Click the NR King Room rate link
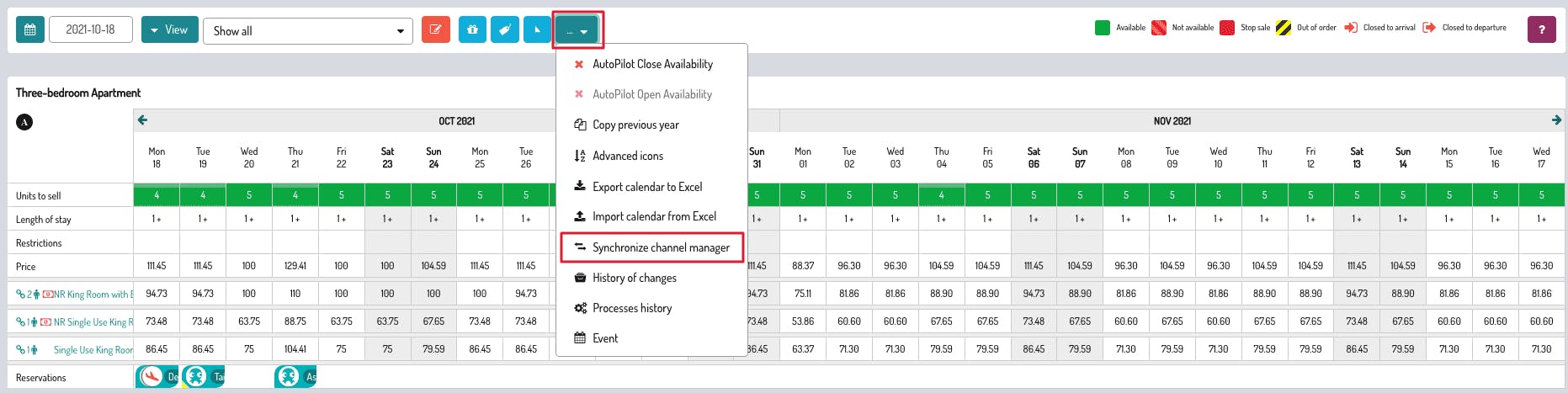Image resolution: width=1568 pixels, height=393 pixels. pos(91,295)
